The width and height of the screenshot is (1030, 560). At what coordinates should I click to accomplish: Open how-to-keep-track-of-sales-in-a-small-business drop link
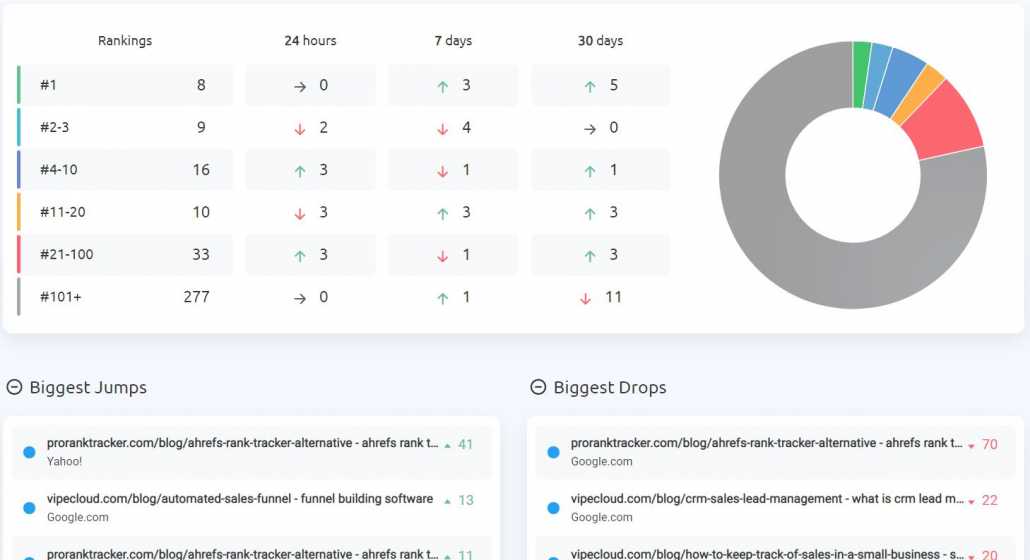pos(767,554)
